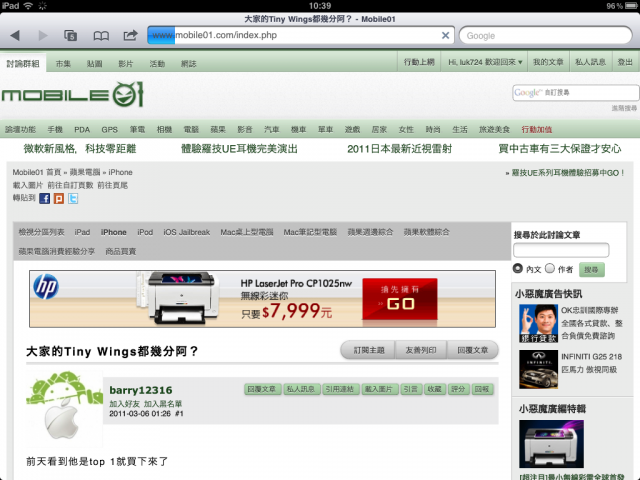Click 載入圖片 button on the post
This screenshot has height=480, width=640.
point(379,389)
